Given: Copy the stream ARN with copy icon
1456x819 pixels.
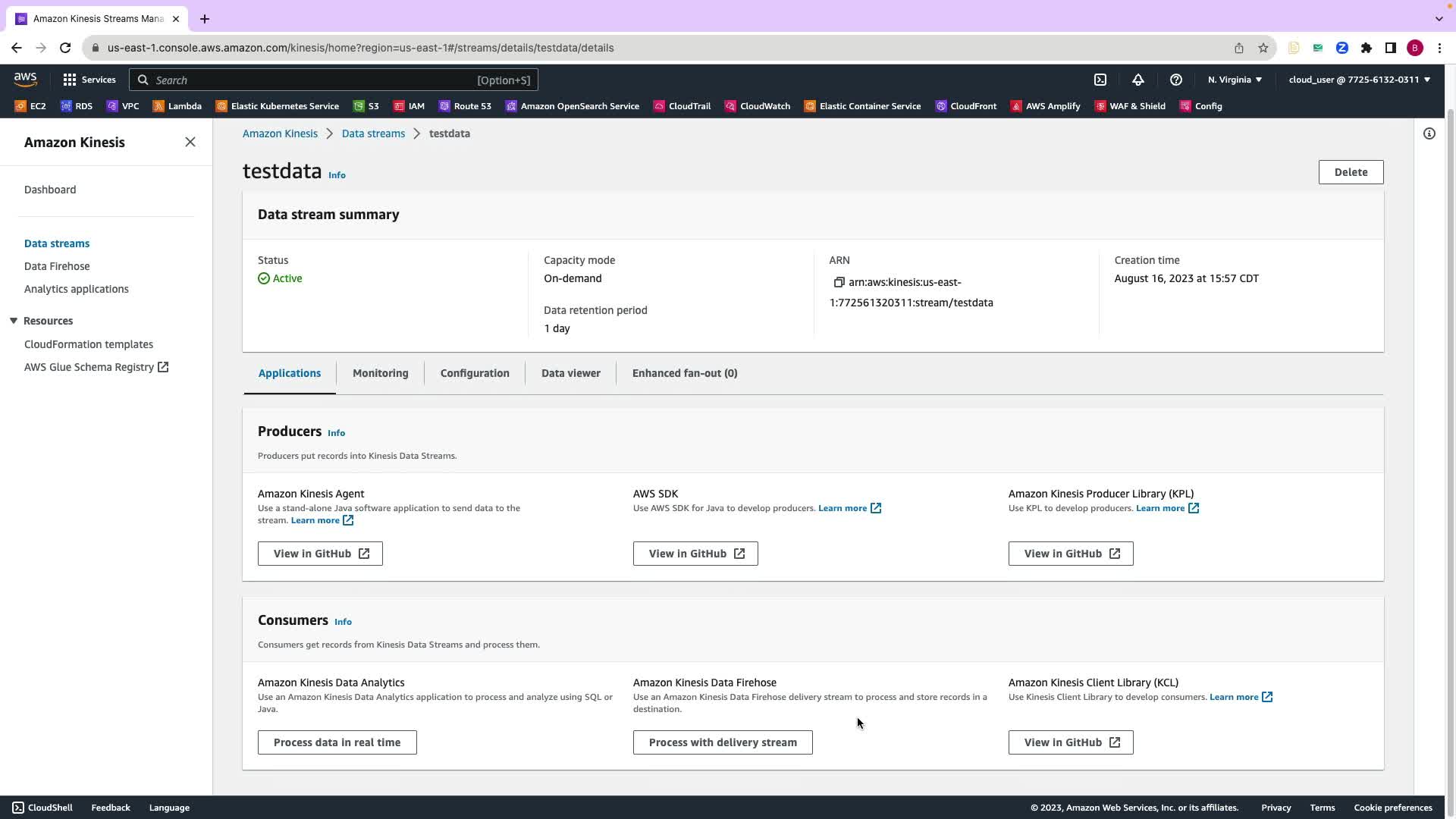Looking at the screenshot, I should pyautogui.click(x=839, y=282).
